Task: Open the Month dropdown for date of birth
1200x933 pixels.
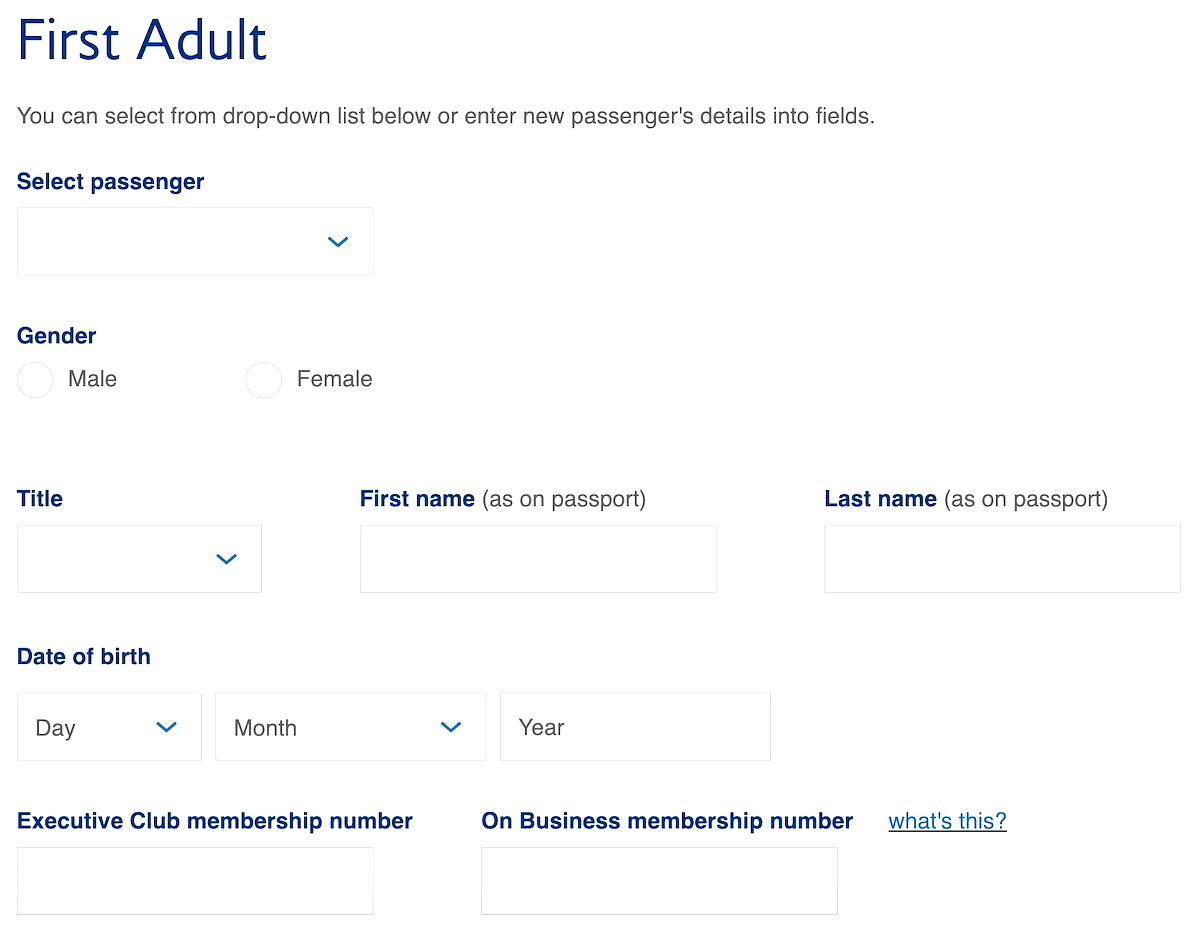Action: pyautogui.click(x=350, y=727)
